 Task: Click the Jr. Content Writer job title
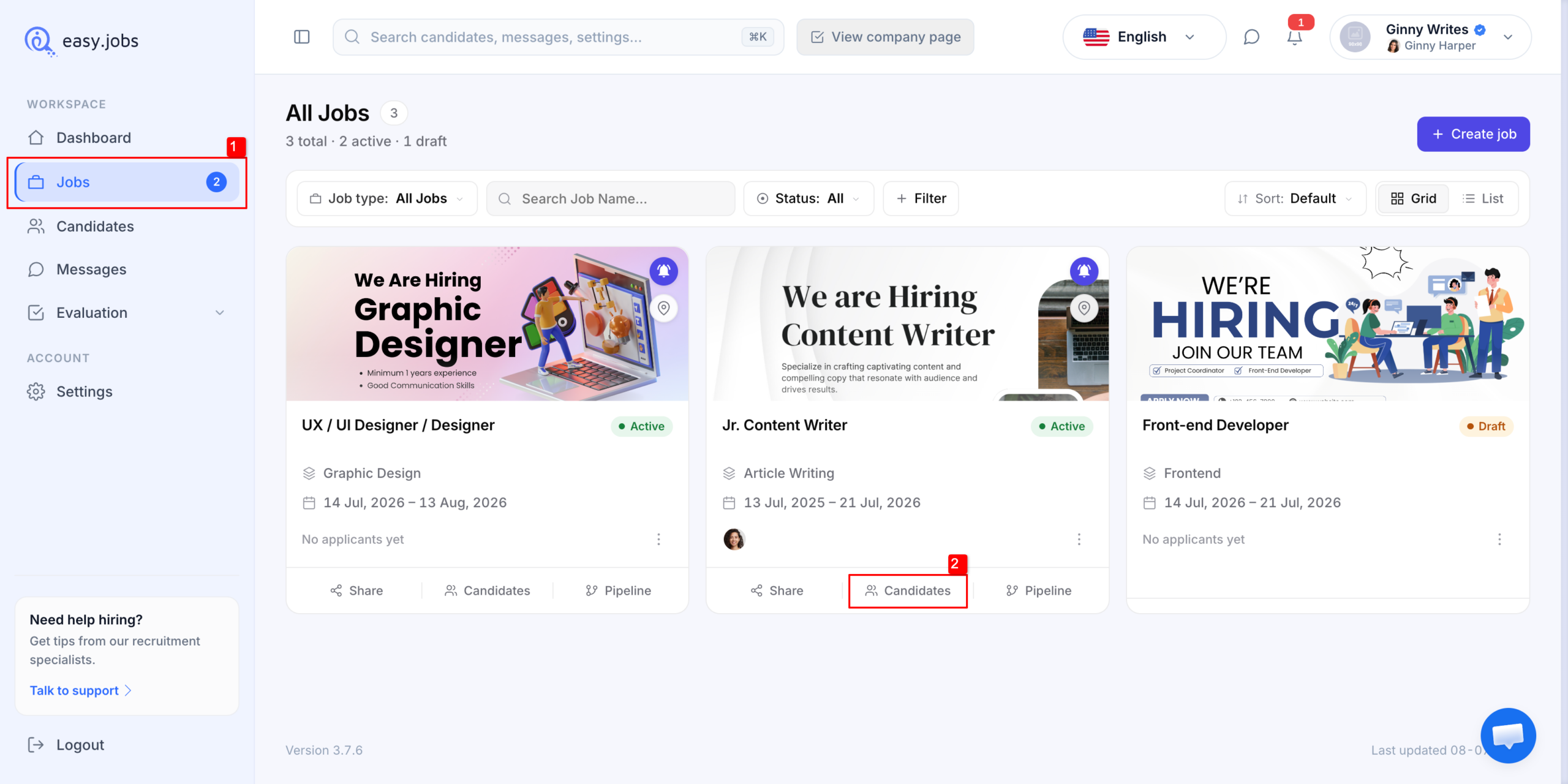(x=785, y=425)
